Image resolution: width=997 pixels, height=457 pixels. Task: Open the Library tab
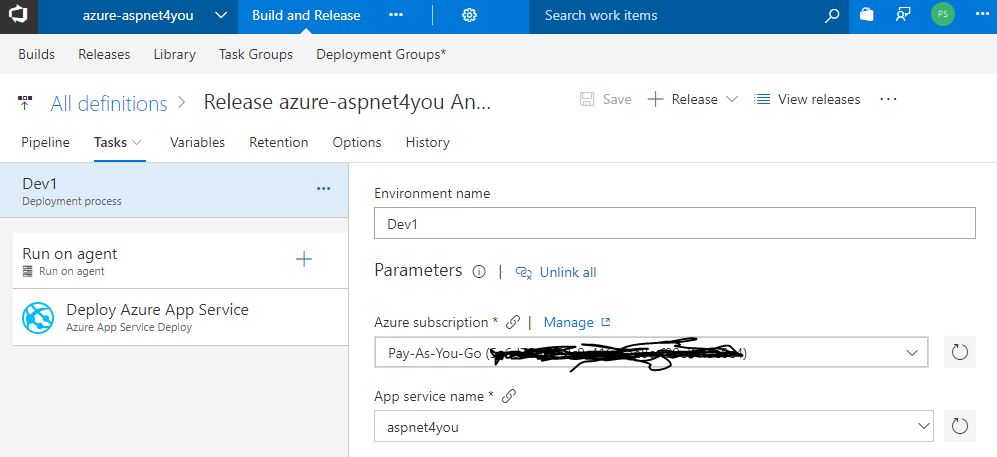tap(174, 55)
